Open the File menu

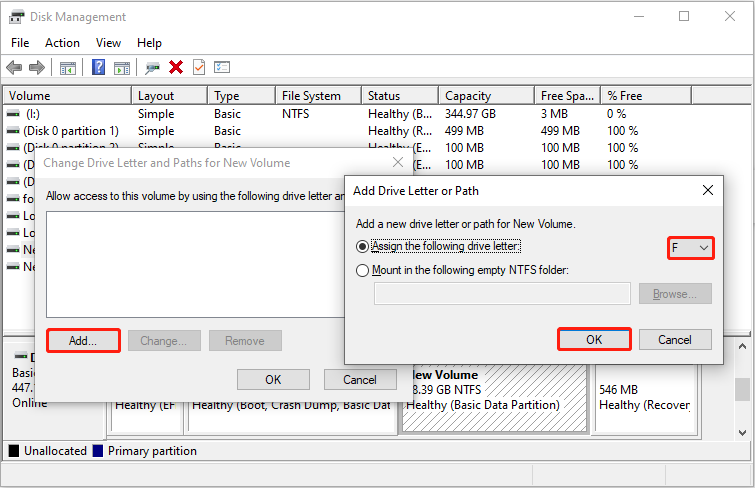tap(20, 43)
